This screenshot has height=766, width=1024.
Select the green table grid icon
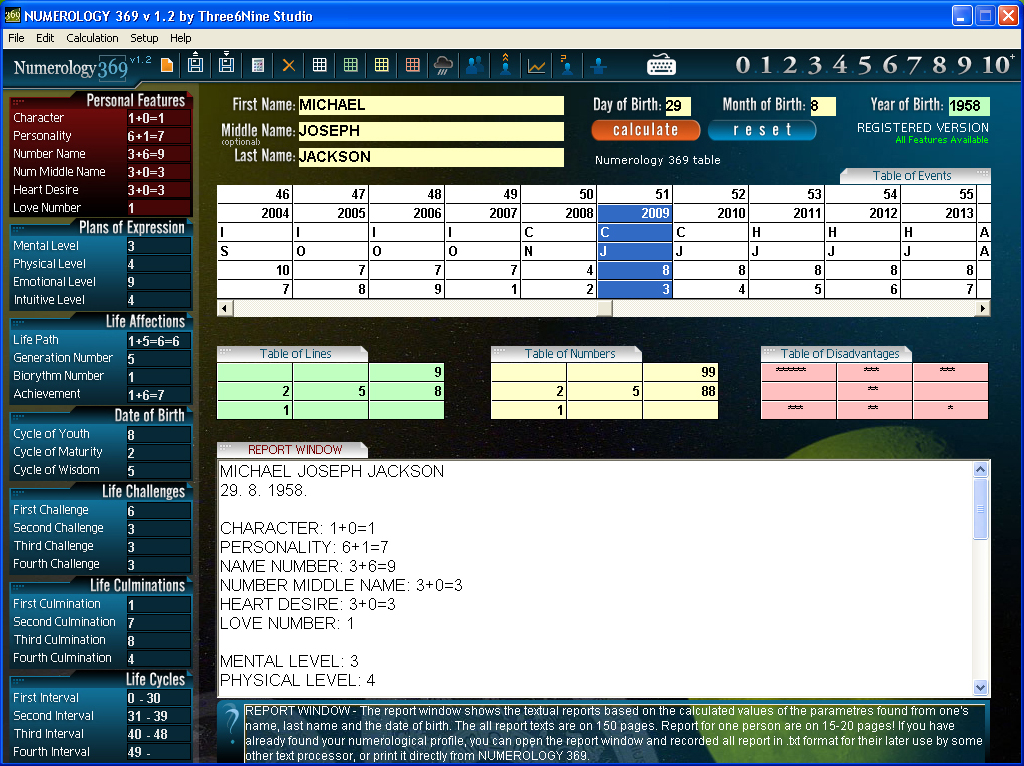(350, 65)
